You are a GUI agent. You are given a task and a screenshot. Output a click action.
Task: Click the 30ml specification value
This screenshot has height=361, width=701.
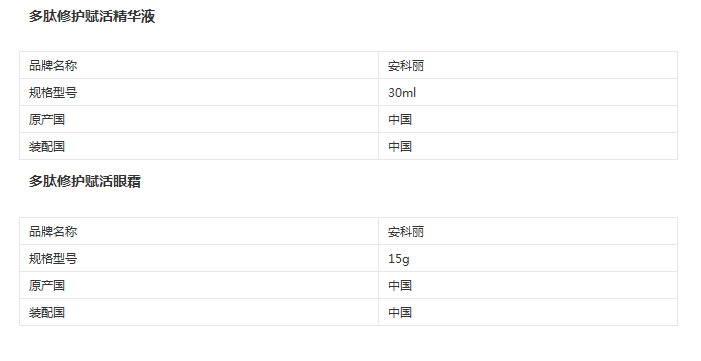click(x=402, y=93)
